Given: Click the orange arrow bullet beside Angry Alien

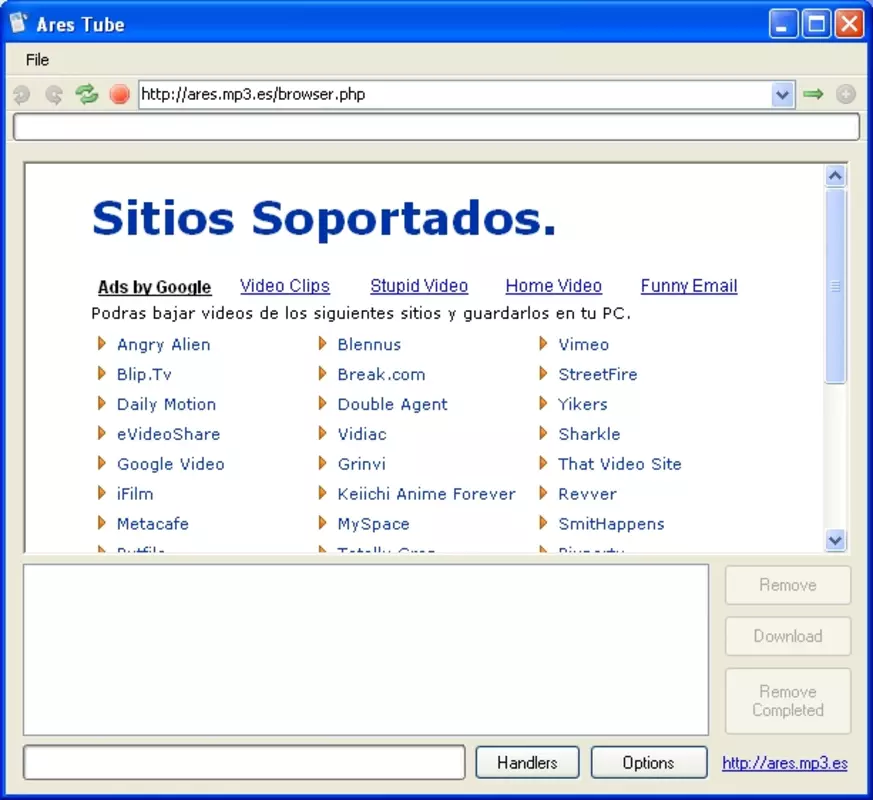Looking at the screenshot, I should coord(101,343).
